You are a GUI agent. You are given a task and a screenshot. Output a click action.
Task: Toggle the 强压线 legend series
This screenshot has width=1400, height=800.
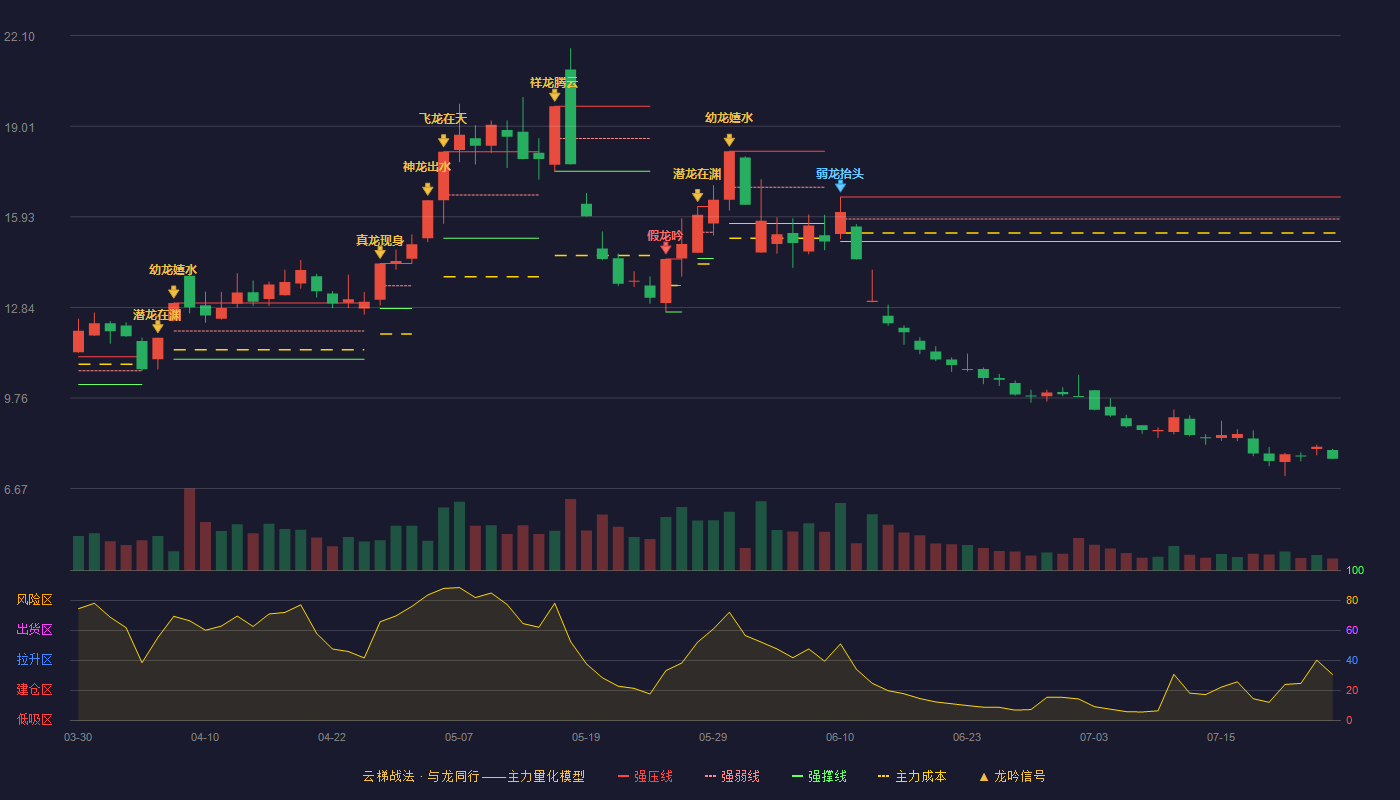[x=645, y=776]
